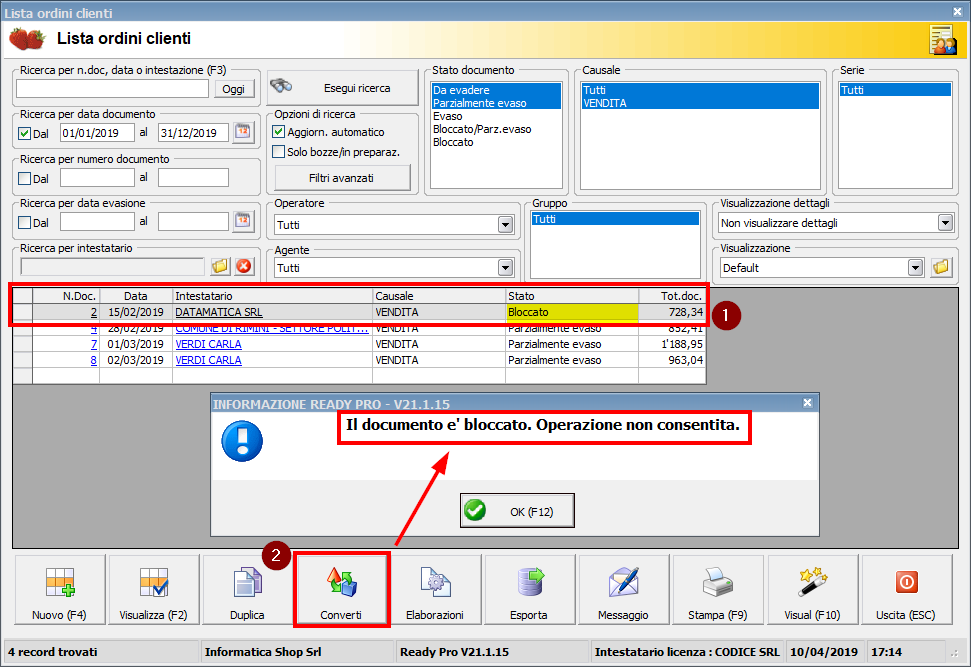Click the Duplica document icon
This screenshot has height=667, width=971.
pyautogui.click(x=247, y=590)
